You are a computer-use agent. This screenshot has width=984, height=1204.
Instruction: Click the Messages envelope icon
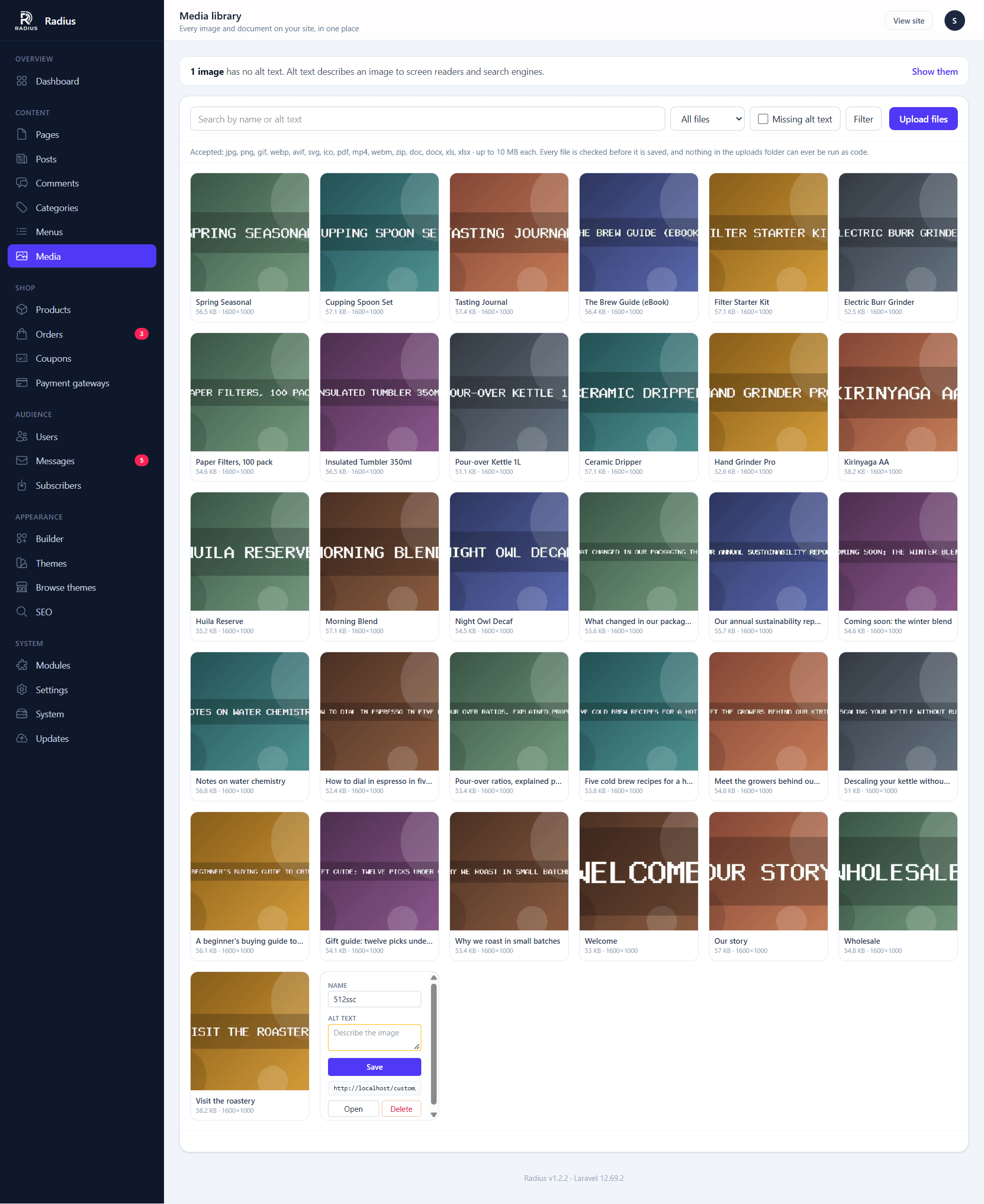22,461
